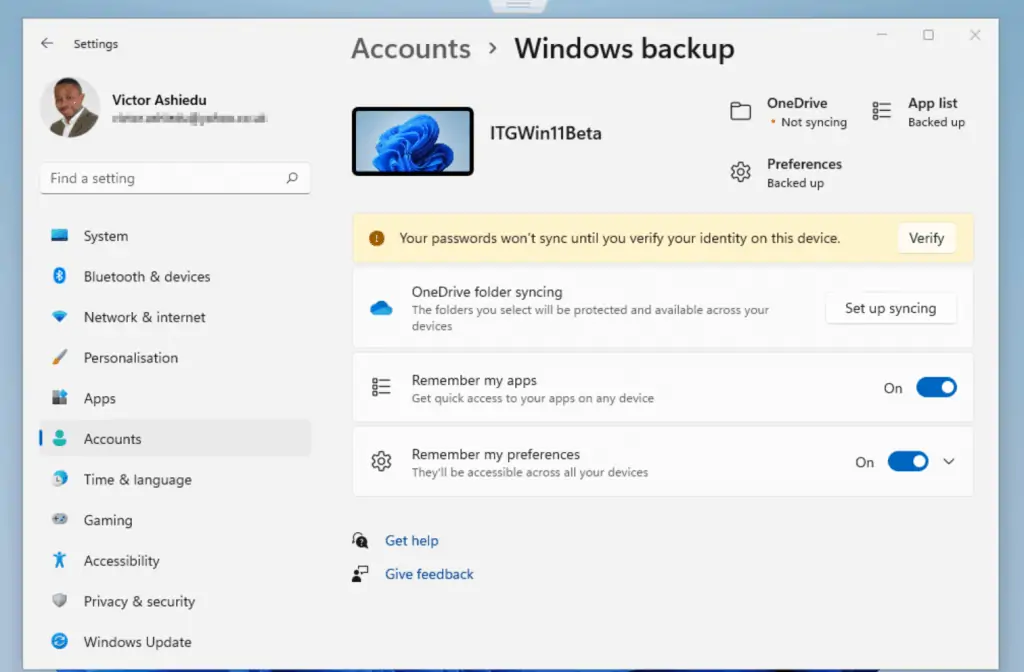1024x672 pixels.
Task: Click the Find a setting search box
Action: tap(175, 178)
